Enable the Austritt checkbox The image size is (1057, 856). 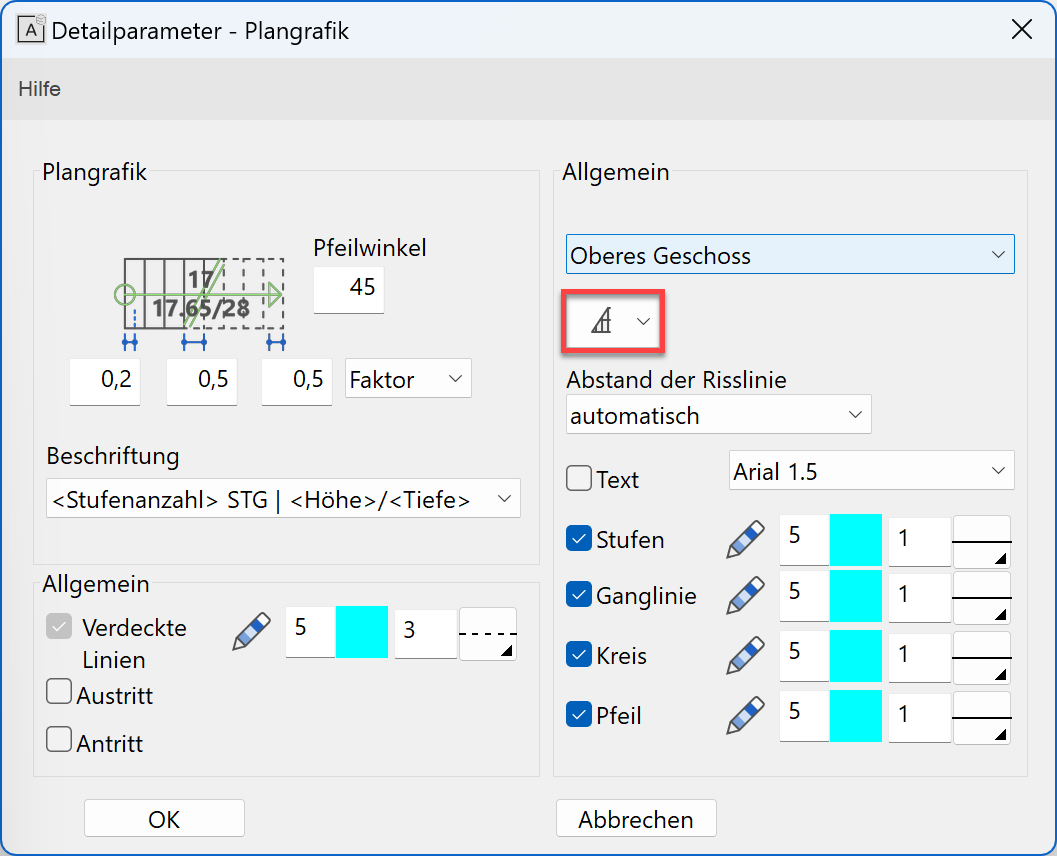(x=59, y=691)
